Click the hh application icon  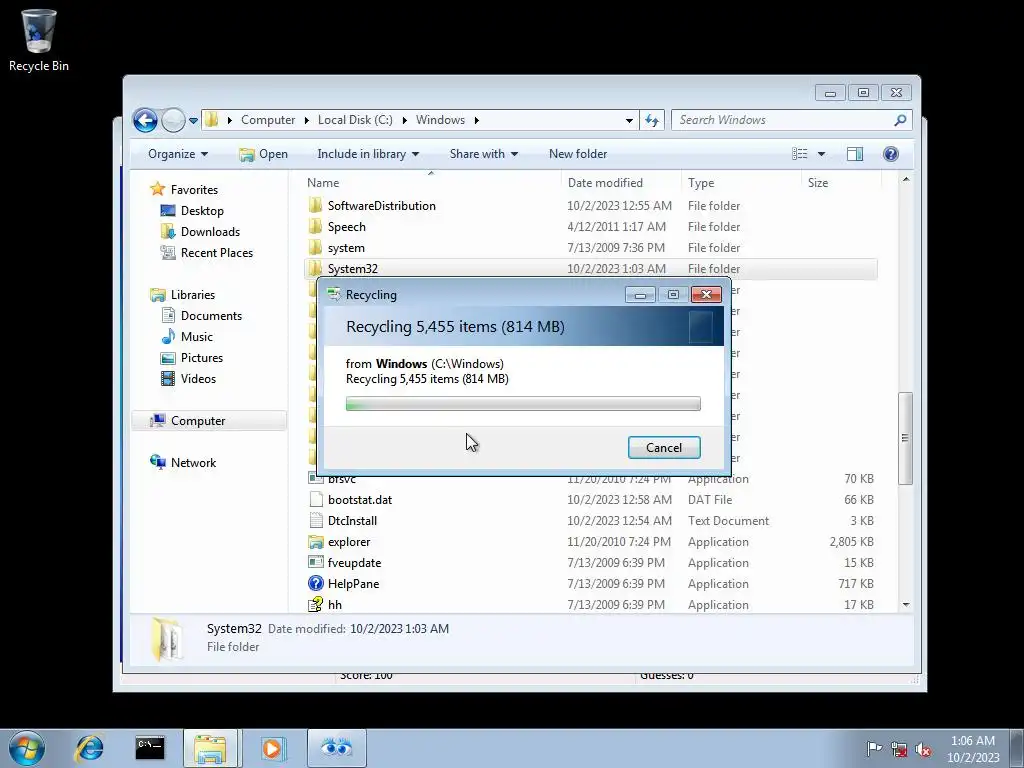(x=315, y=605)
